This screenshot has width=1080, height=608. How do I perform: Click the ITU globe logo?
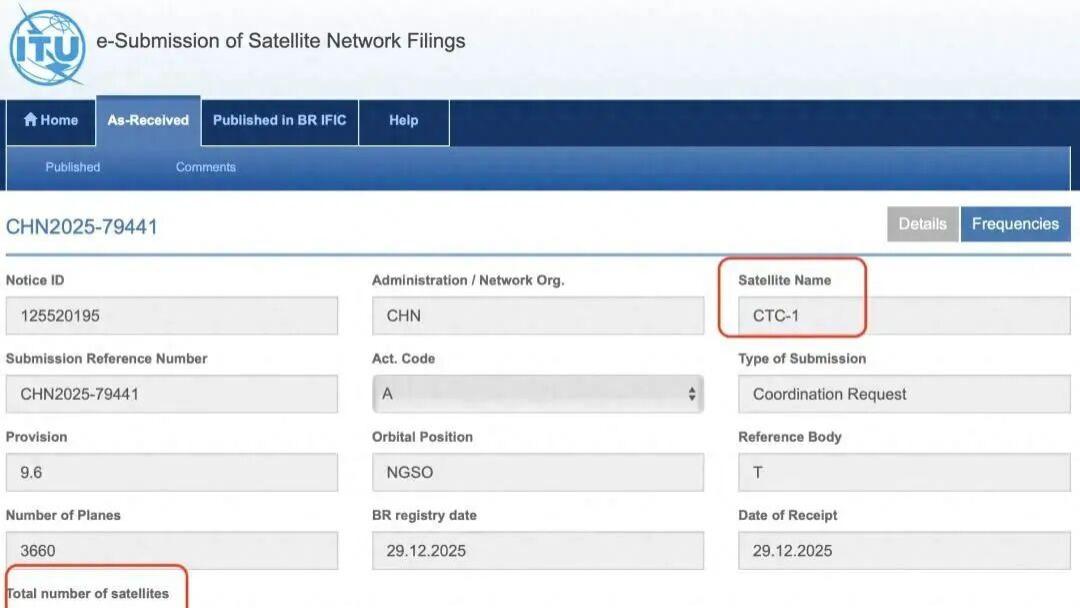coord(47,45)
